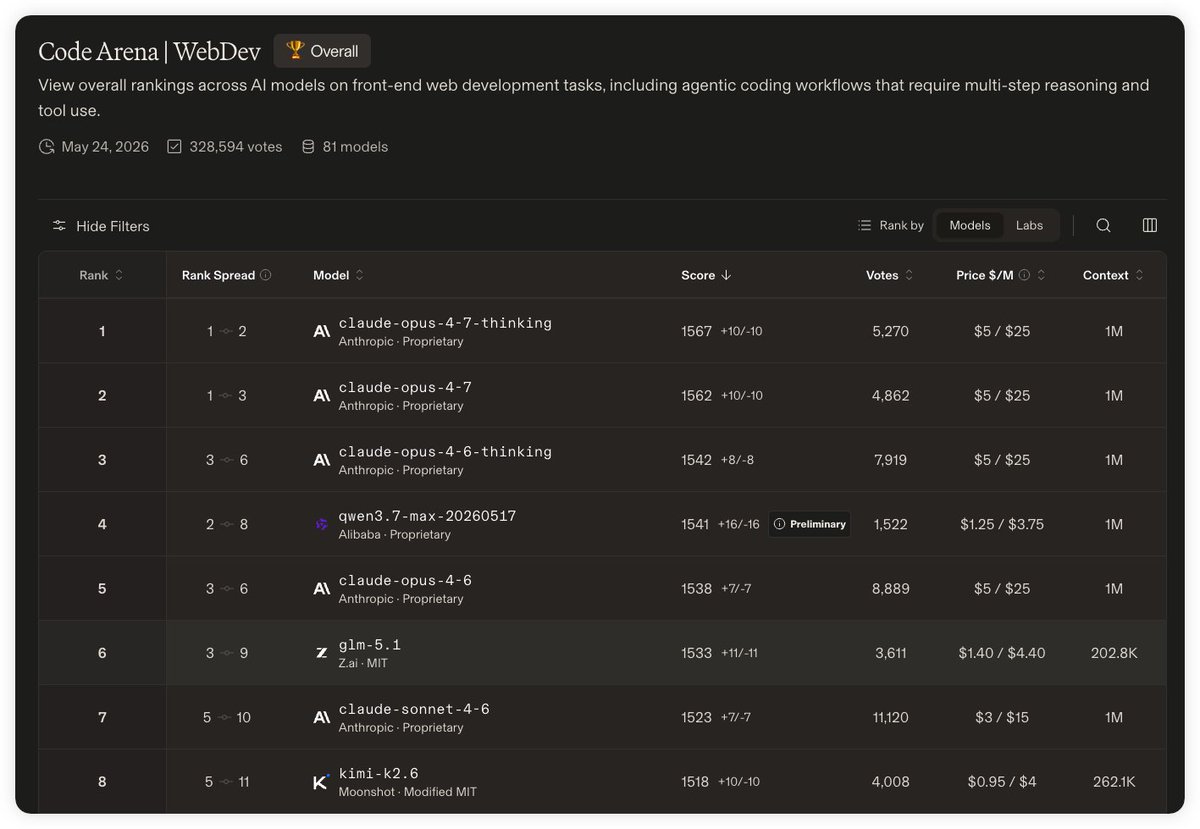The image size is (1200, 829).
Task: Open claude-opus-4-7 model link
Action: (x=405, y=387)
